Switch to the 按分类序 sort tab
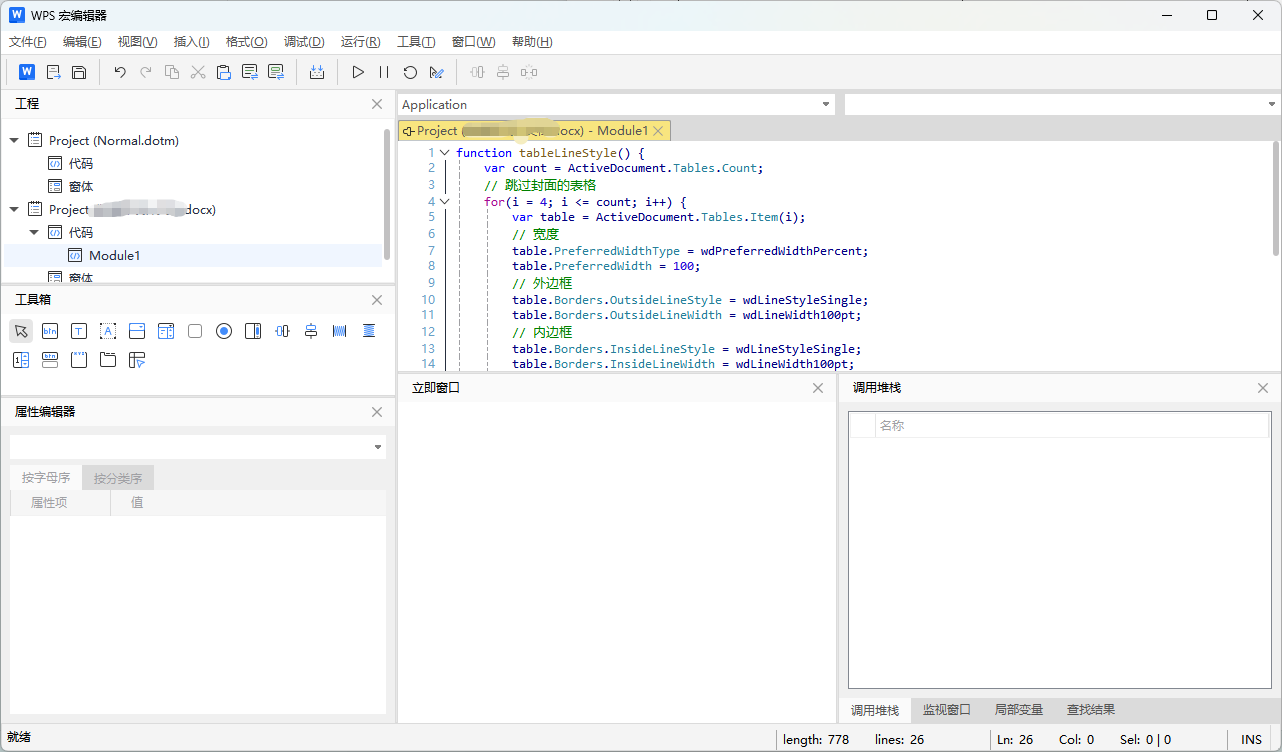The image size is (1282, 752). 118,478
